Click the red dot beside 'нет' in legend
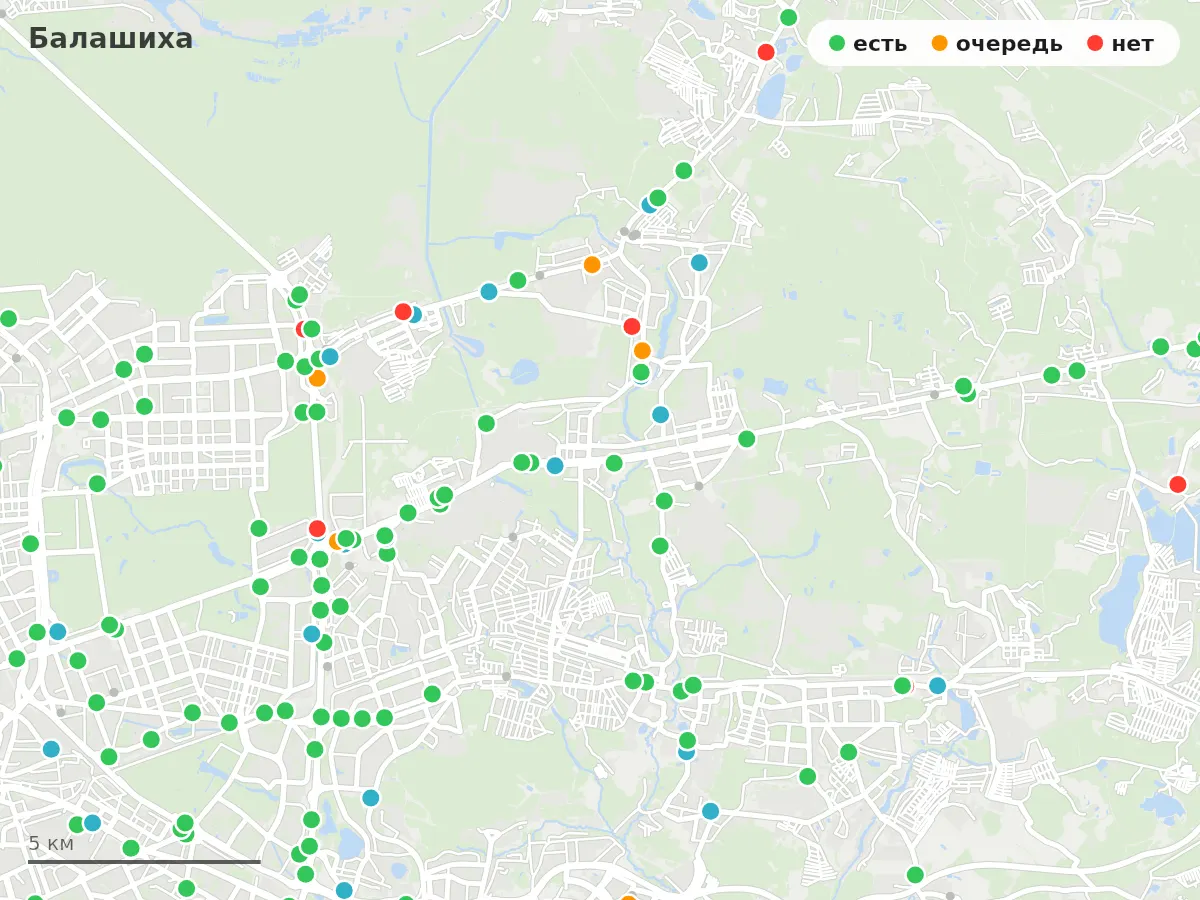Viewport: 1200px width, 900px height. (x=1095, y=43)
